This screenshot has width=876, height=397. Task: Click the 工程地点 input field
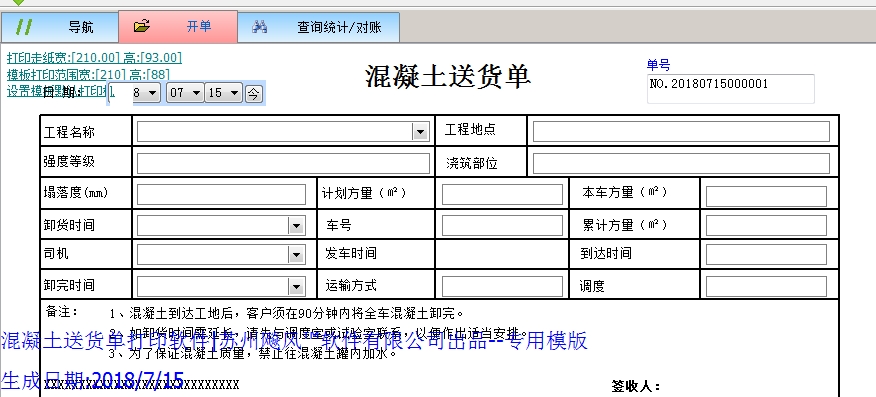(x=681, y=132)
